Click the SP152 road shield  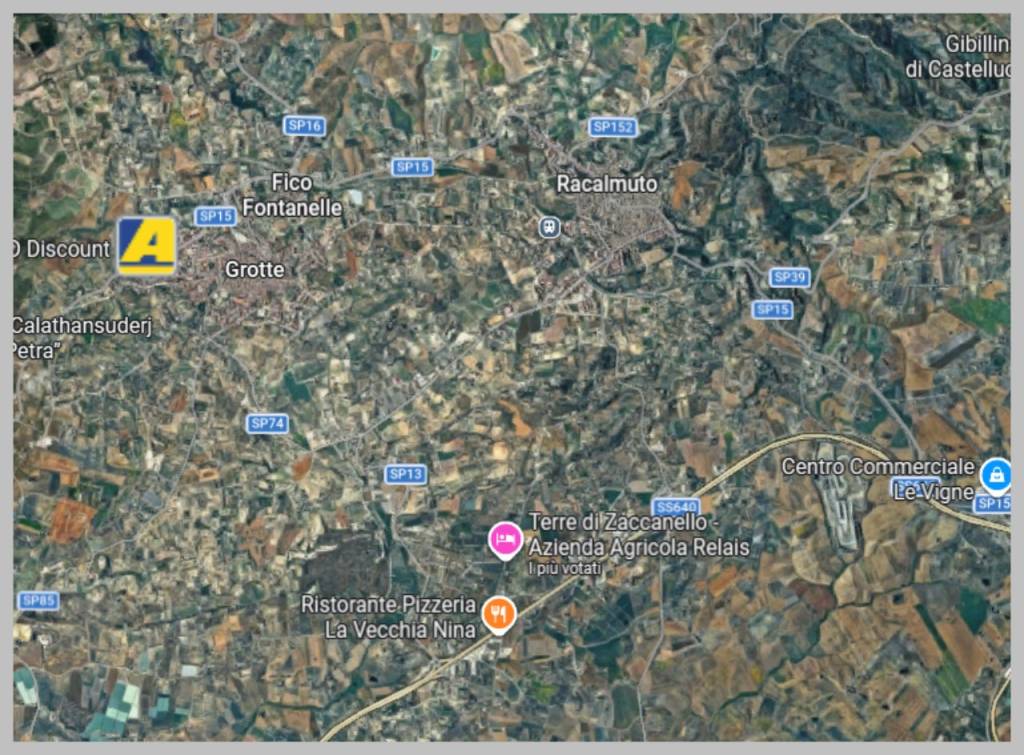point(612,127)
